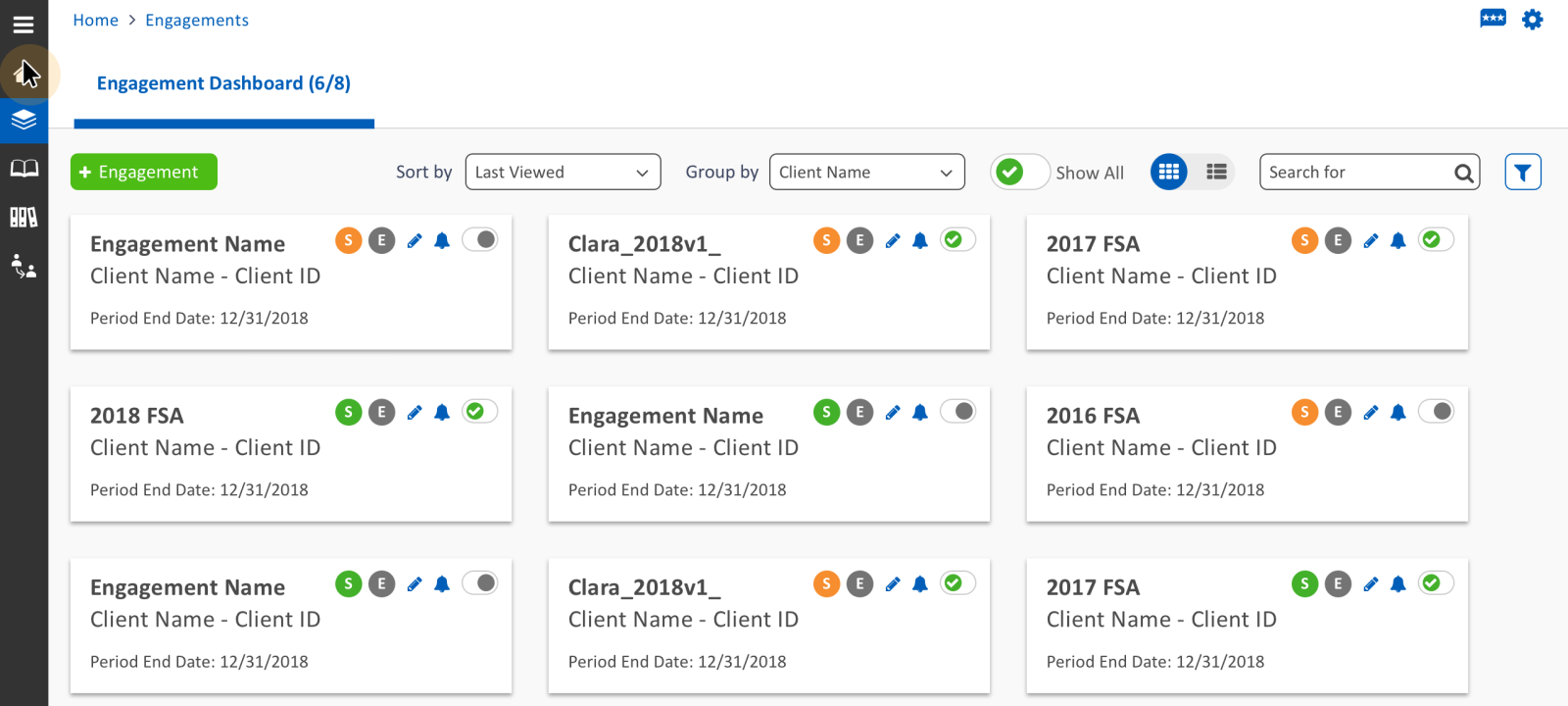Click the bell icon on 2018 FSA card

tap(442, 413)
